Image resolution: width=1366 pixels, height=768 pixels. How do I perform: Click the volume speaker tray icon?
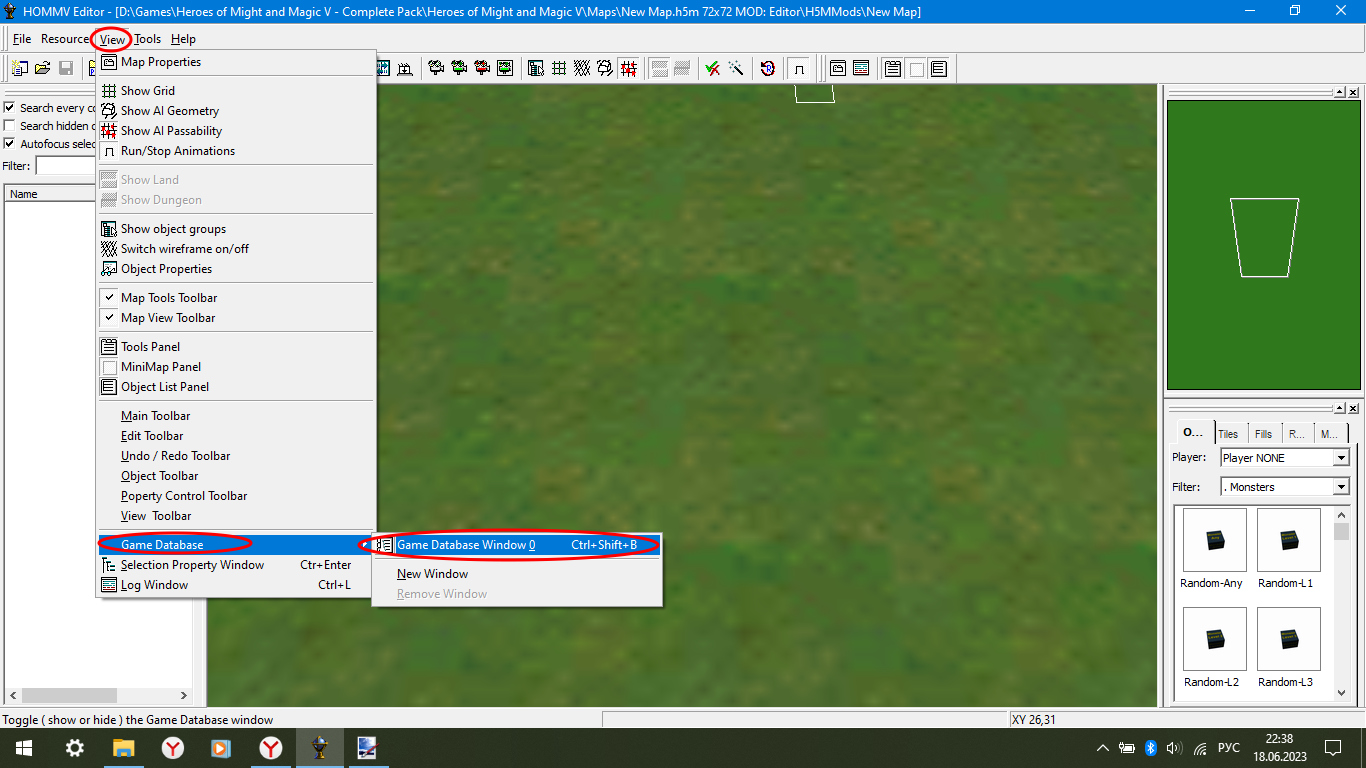[1174, 748]
